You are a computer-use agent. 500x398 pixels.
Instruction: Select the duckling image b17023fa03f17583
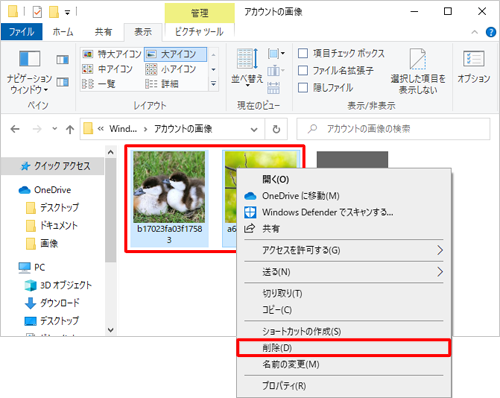[x=169, y=198]
